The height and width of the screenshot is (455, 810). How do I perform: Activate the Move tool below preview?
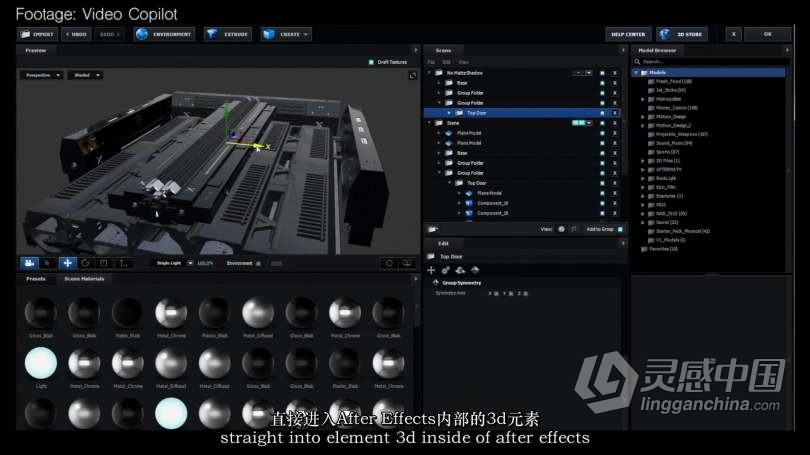point(67,263)
